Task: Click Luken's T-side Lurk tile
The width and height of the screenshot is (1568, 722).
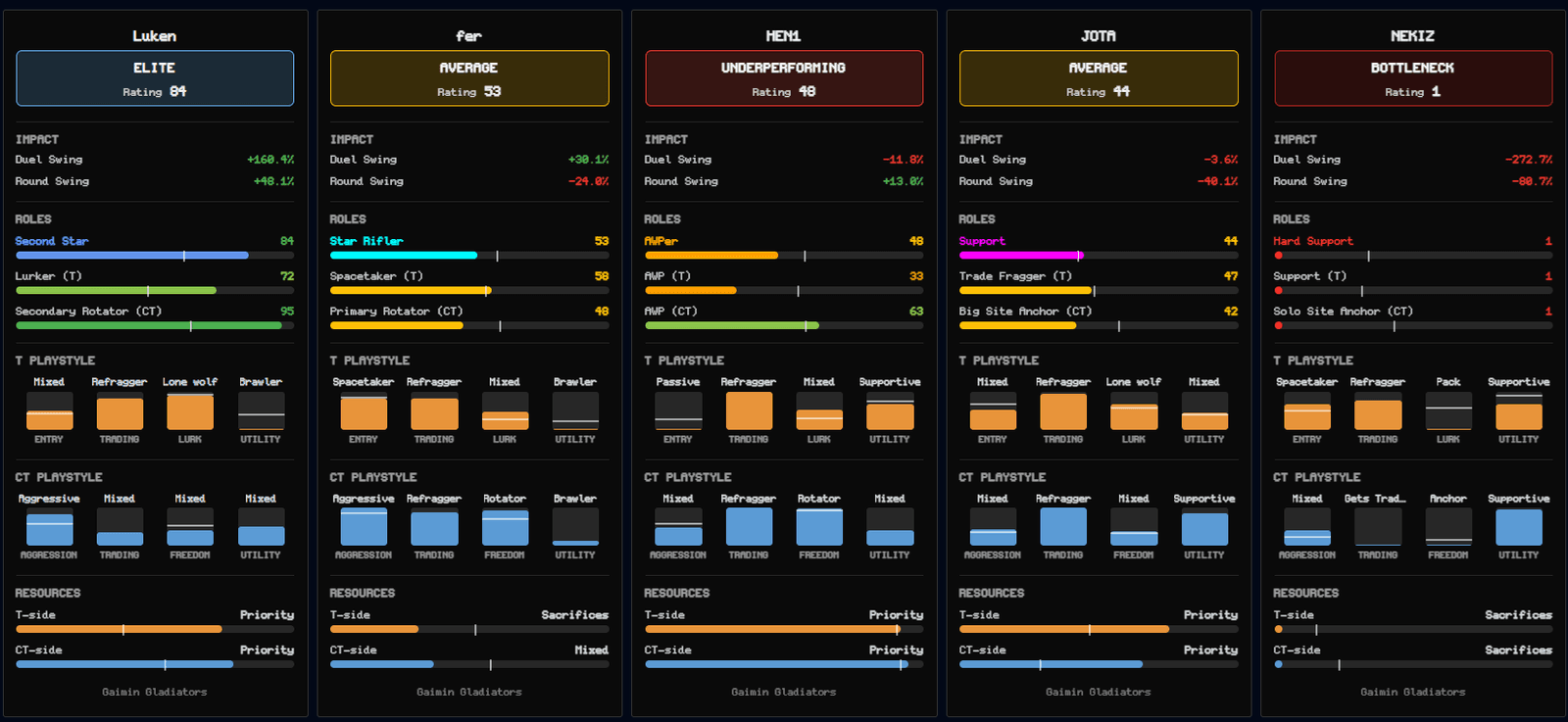Action: pos(190,411)
